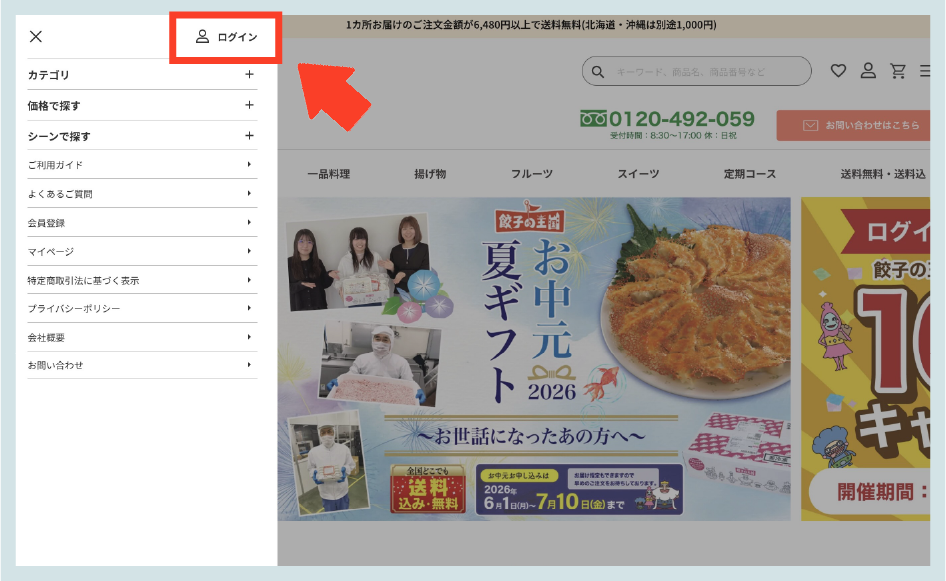The image size is (946, 581).
Task: Close the side menu with the X icon
Action: pyautogui.click(x=36, y=36)
